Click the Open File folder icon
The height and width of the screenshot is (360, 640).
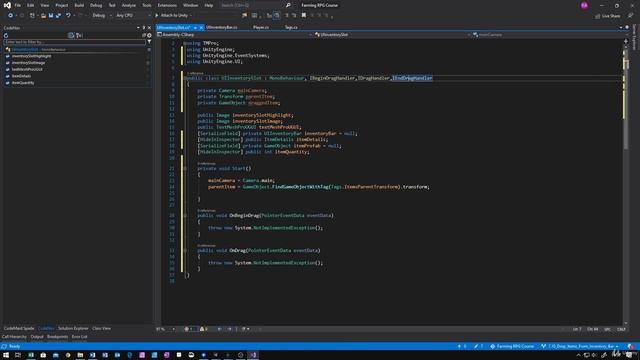click(x=43, y=16)
